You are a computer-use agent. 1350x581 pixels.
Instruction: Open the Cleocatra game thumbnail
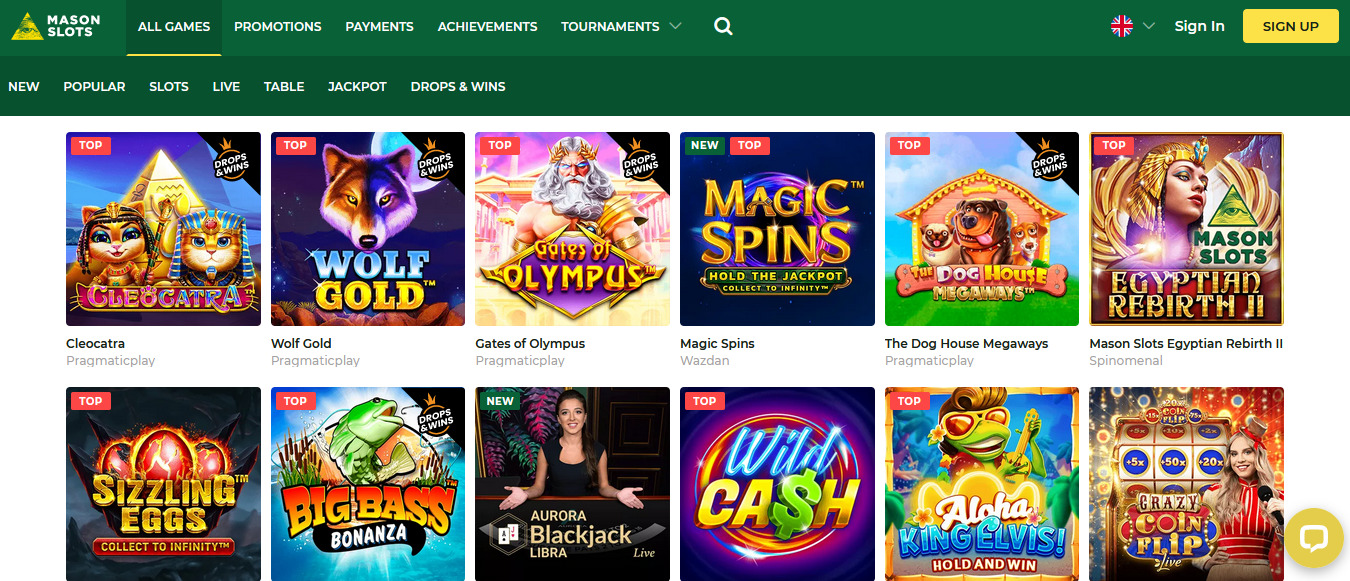tap(163, 229)
